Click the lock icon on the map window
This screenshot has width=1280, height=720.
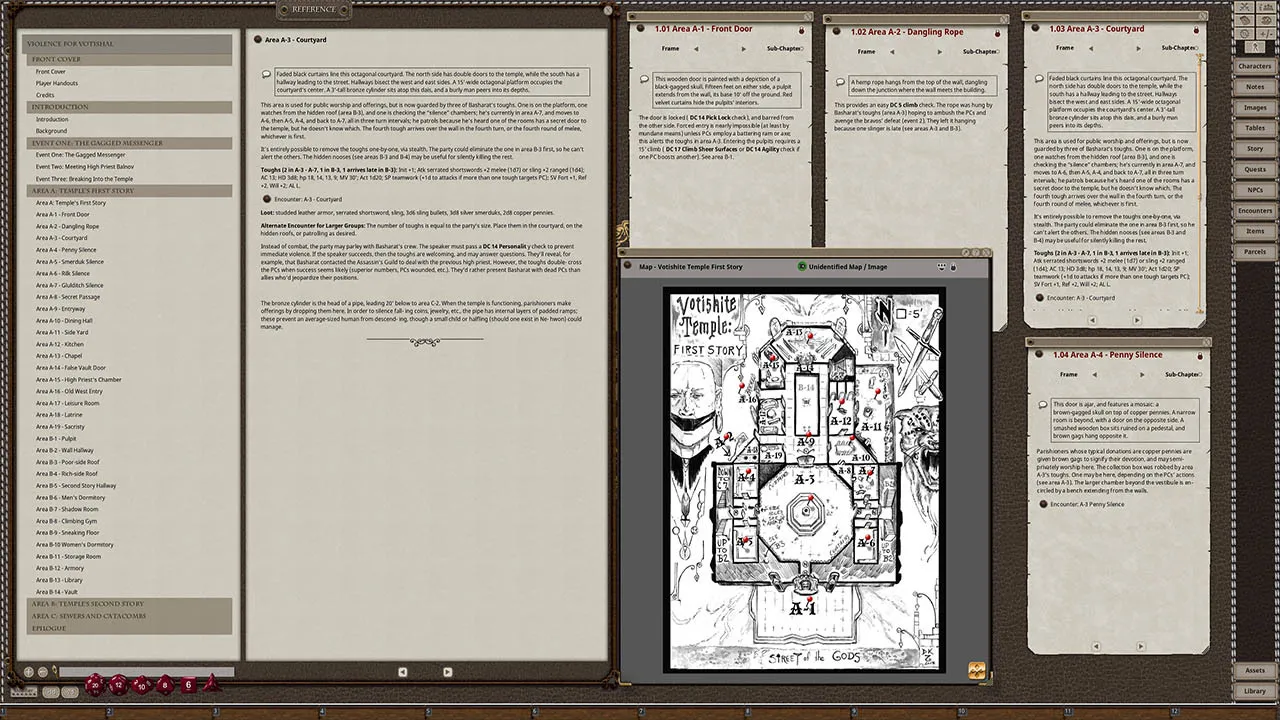pos(953,267)
